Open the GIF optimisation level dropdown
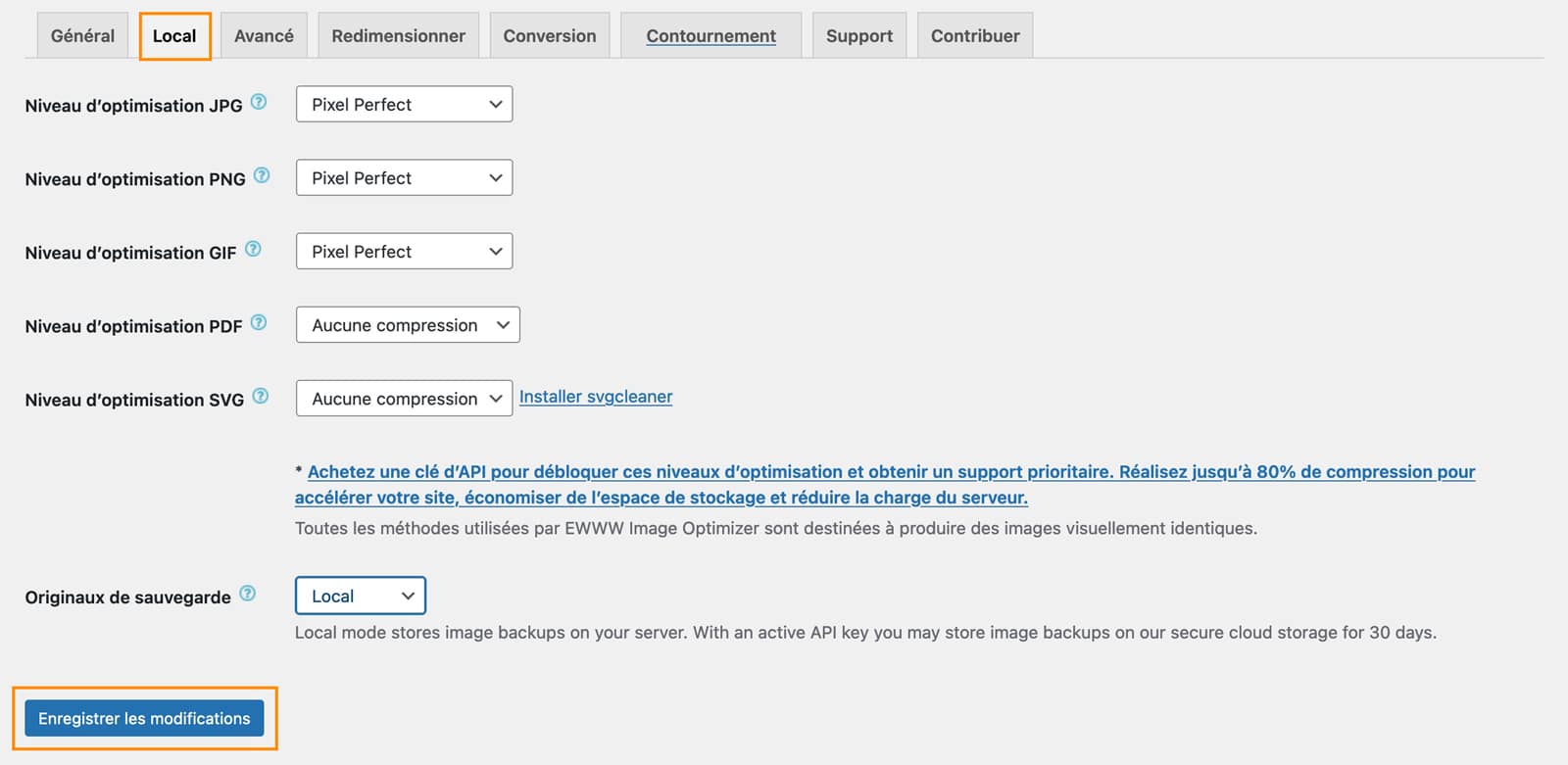This screenshot has height=765, width=1568. pos(404,252)
